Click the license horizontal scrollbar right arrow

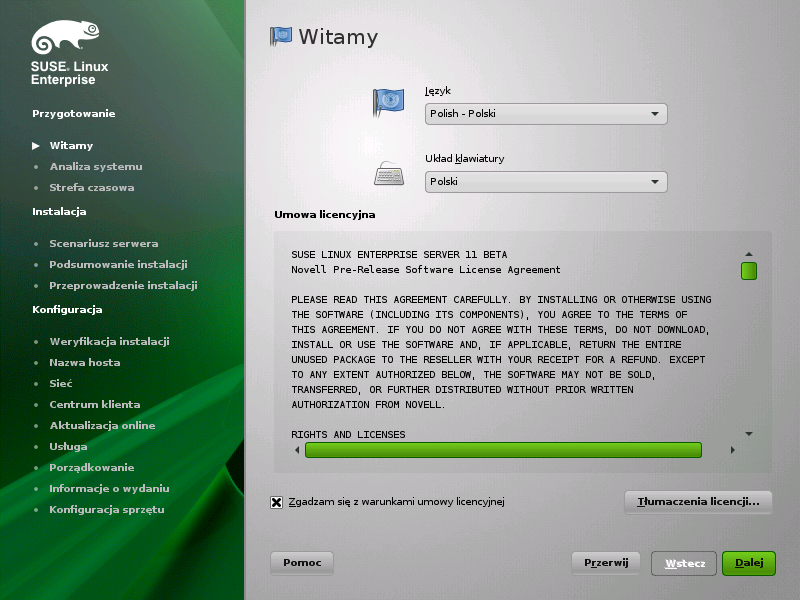[733, 450]
